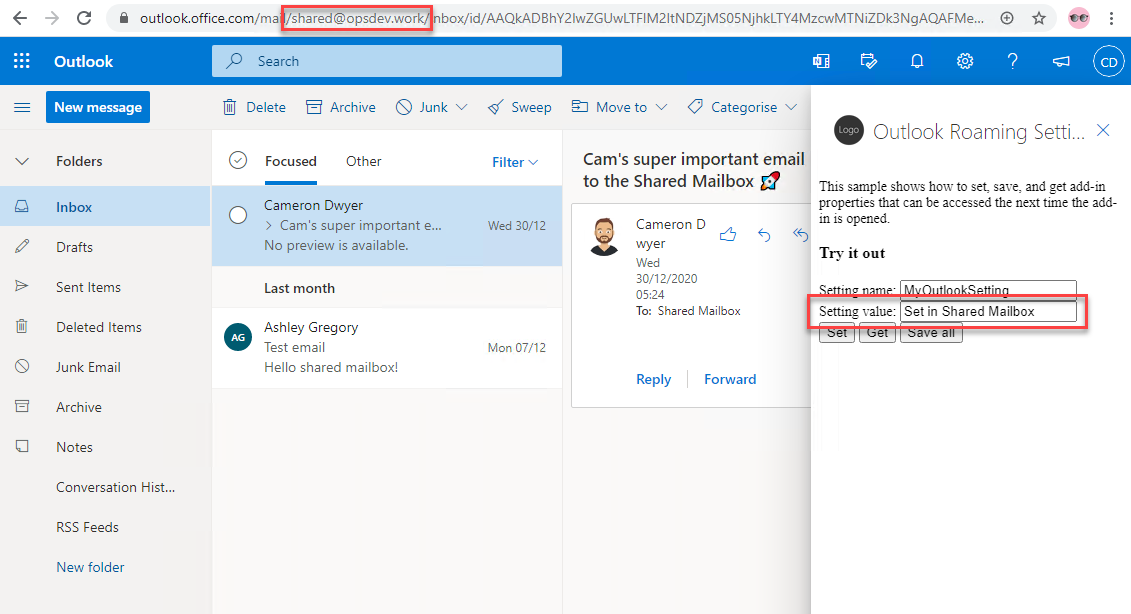
Task: Open the Drafts folder
Action: pos(74,247)
